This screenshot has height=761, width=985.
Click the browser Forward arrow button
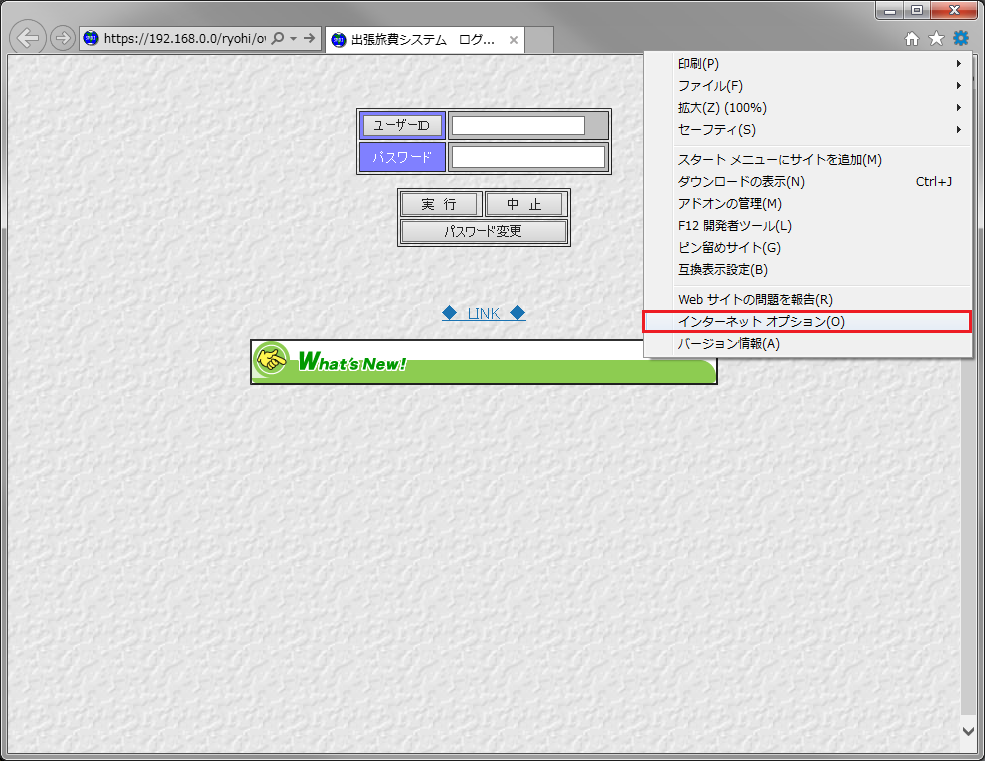tap(62, 38)
